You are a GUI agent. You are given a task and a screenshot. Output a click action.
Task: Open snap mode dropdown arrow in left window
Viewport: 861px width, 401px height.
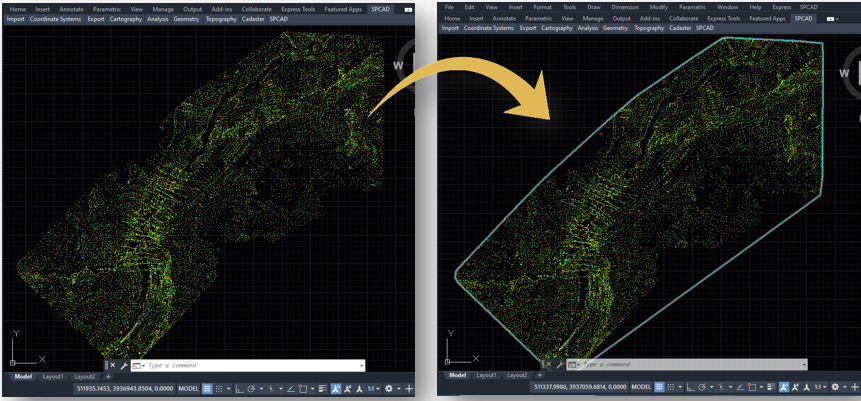tap(228, 388)
